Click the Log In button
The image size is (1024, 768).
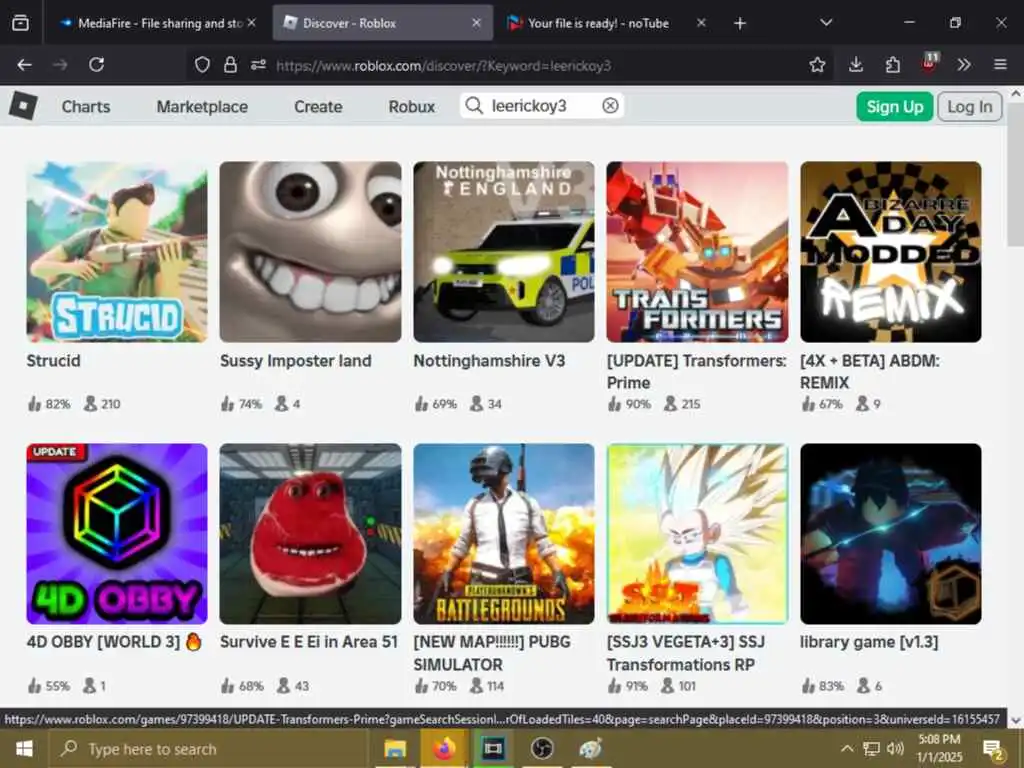[970, 106]
